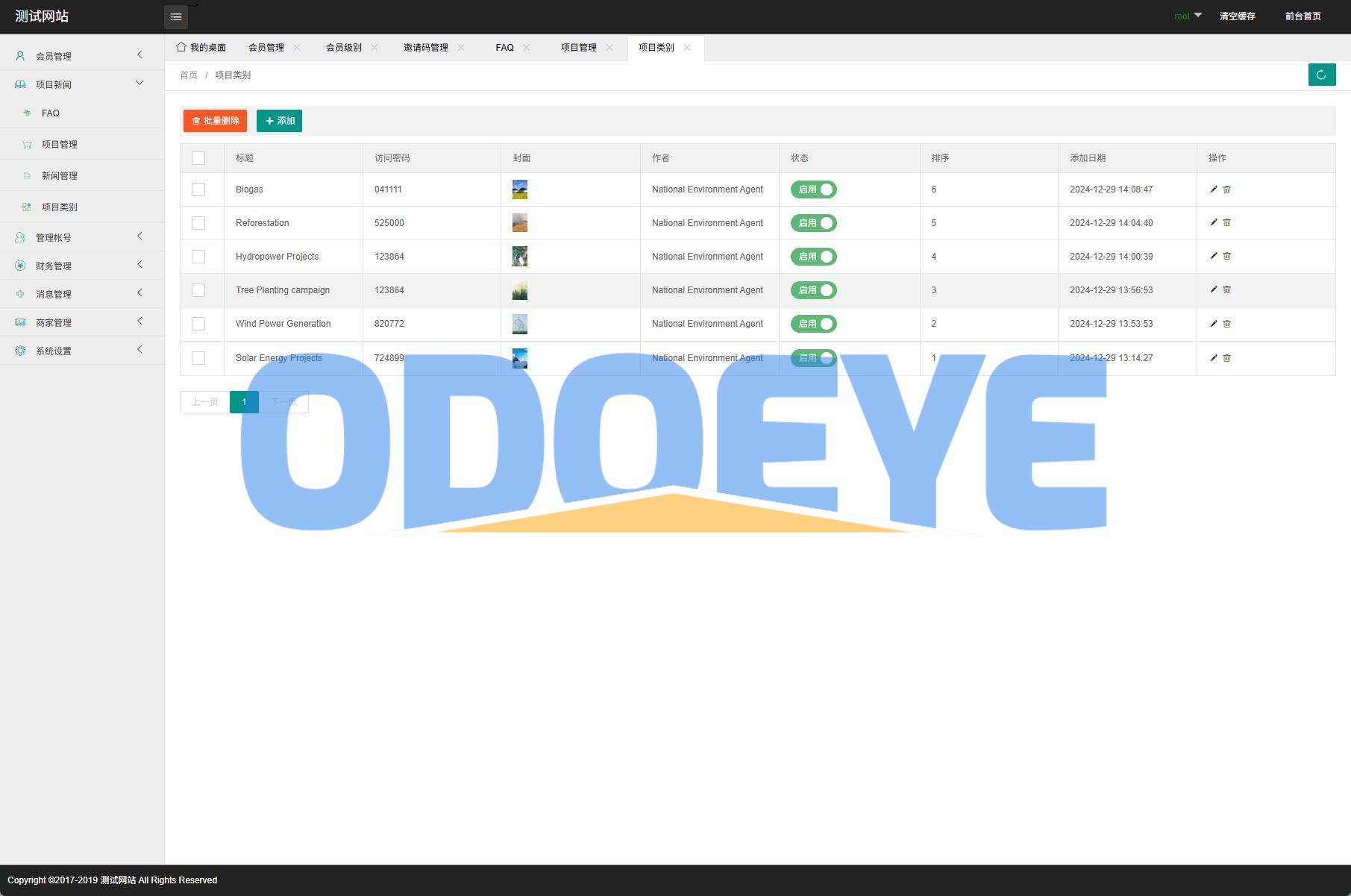Check the Tree Planting campaign checkbox
This screenshot has height=896, width=1351.
tap(198, 290)
